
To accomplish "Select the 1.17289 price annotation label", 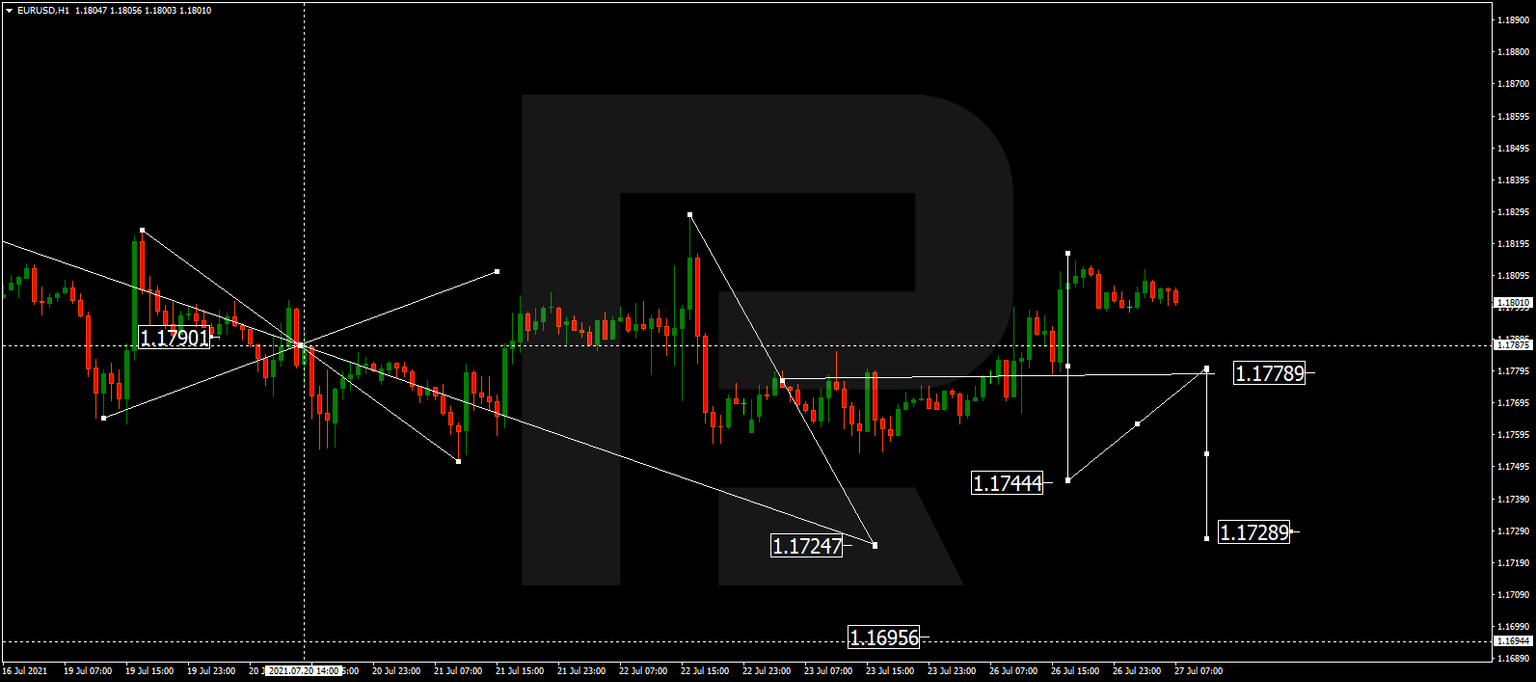I will (x=1252, y=531).
